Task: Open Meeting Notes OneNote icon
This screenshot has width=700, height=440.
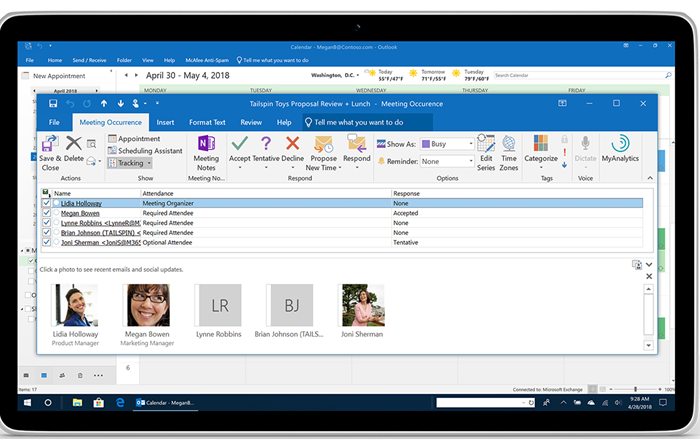Action: (206, 144)
